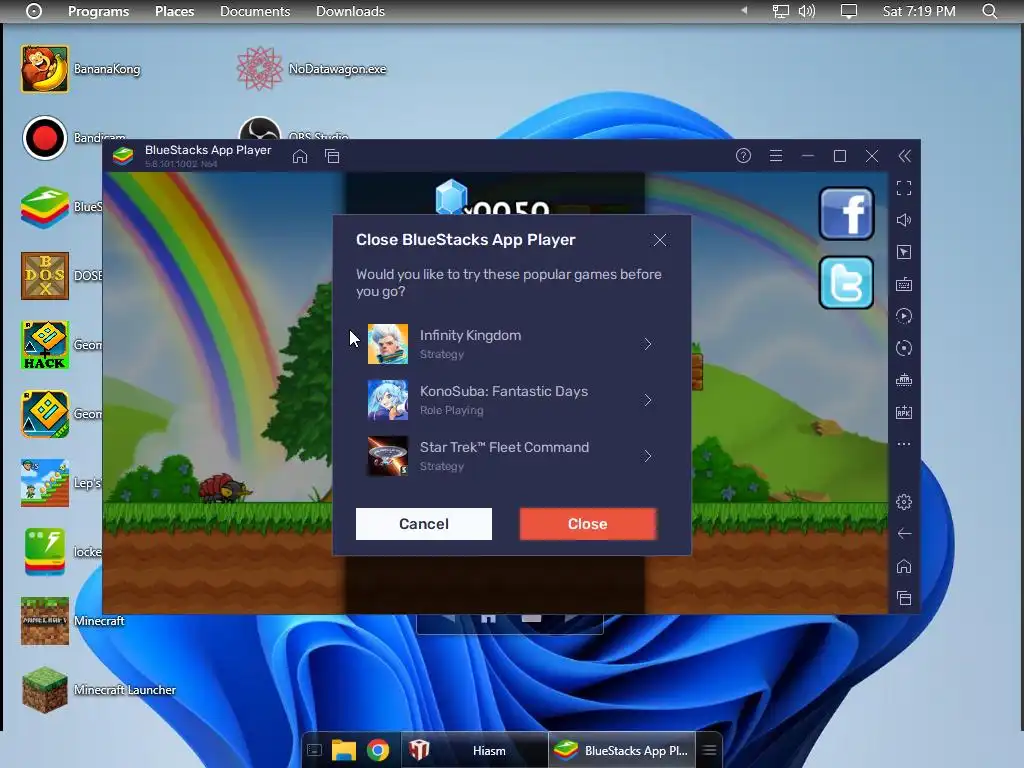Viewport: 1024px width, 768px height.
Task: Show more sidebar tools with three dots
Action: 904,444
